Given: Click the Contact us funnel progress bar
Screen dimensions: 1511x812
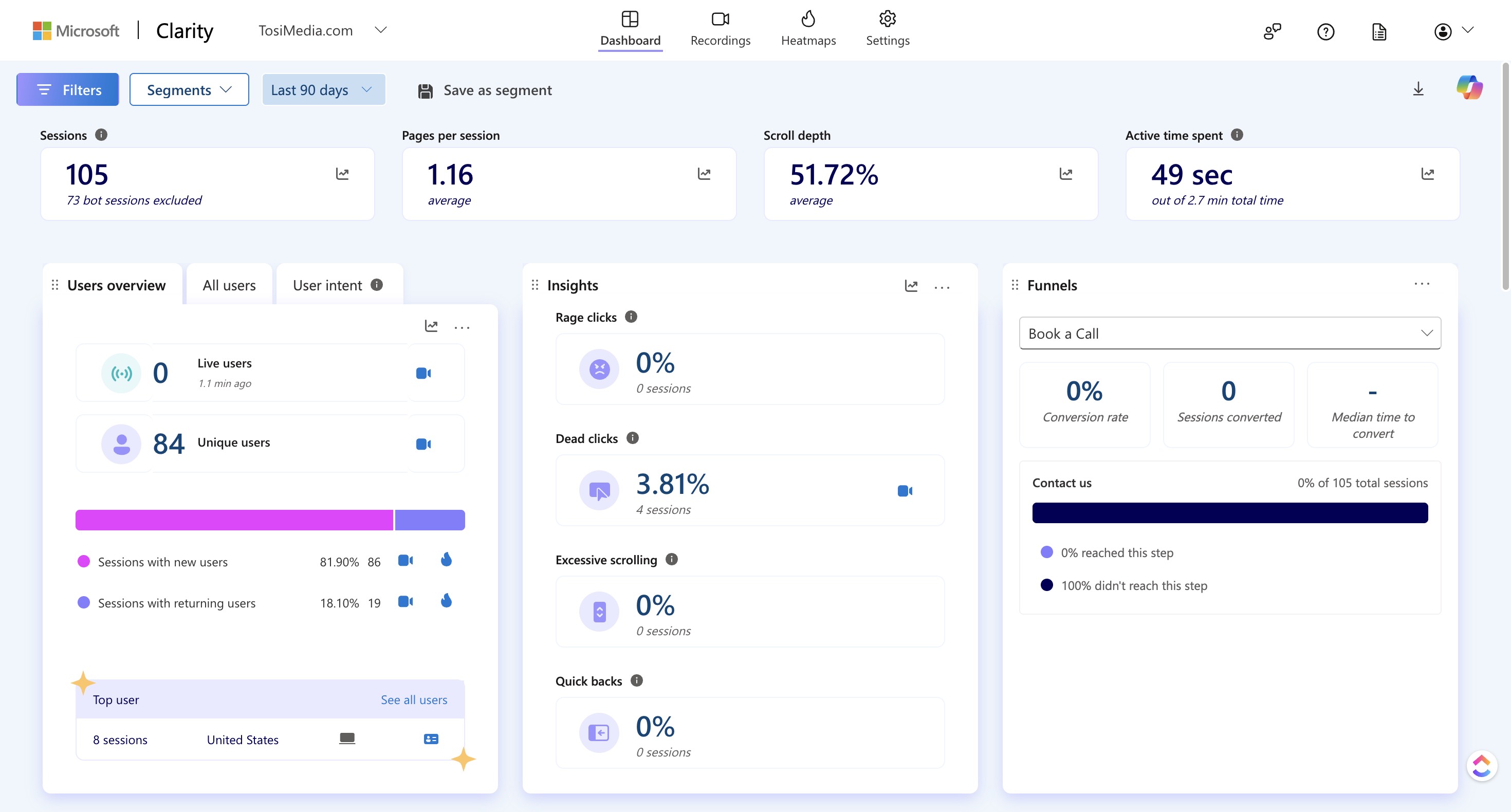Looking at the screenshot, I should [1229, 513].
